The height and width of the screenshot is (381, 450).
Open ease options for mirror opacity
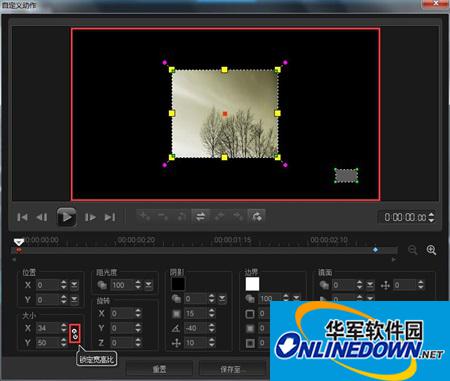[370, 285]
